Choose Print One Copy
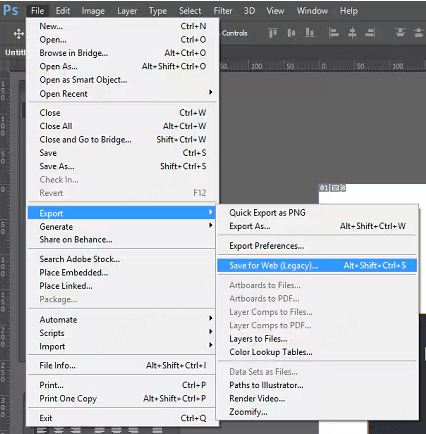The width and height of the screenshot is (426, 434). pos(122,398)
